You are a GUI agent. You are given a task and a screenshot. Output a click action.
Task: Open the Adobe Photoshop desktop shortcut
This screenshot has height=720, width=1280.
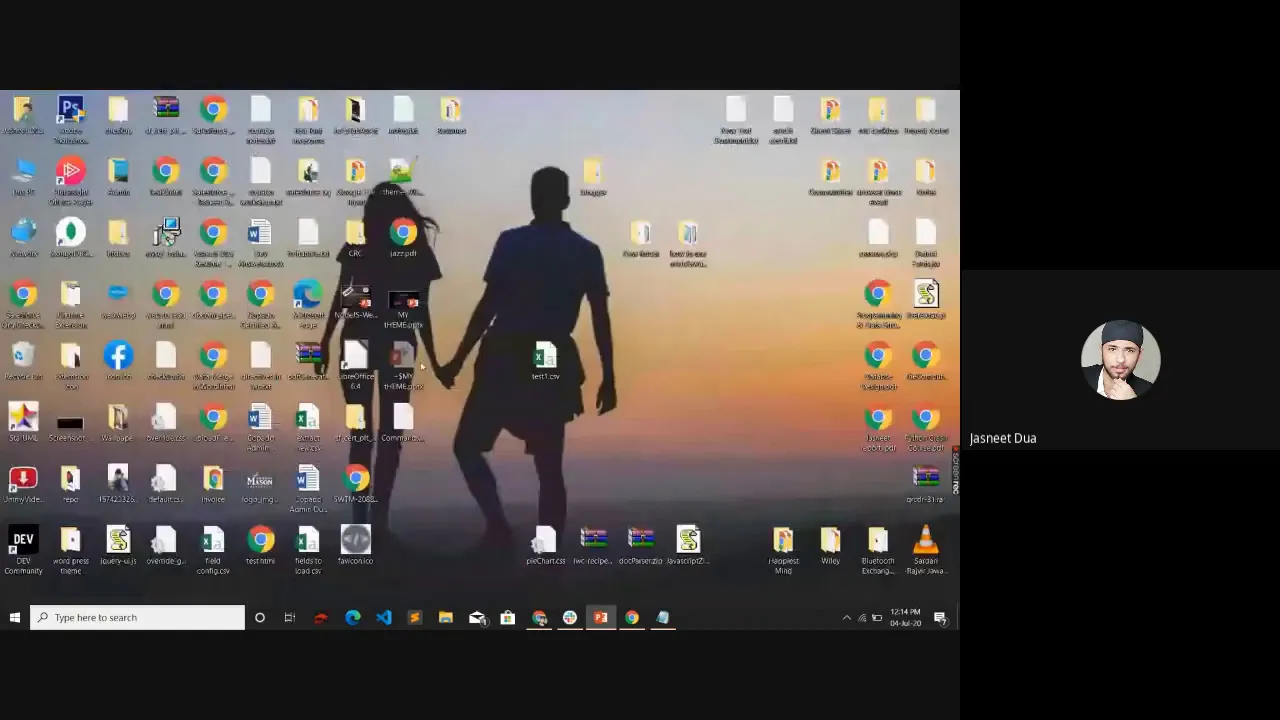tap(70, 118)
